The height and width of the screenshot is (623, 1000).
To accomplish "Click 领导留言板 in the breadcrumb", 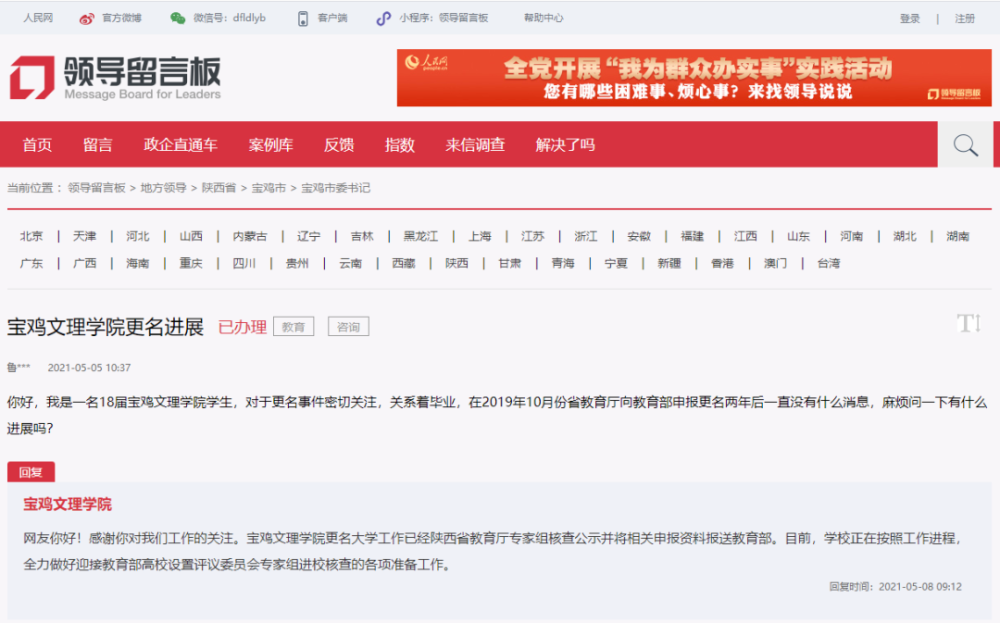I will [x=96, y=188].
